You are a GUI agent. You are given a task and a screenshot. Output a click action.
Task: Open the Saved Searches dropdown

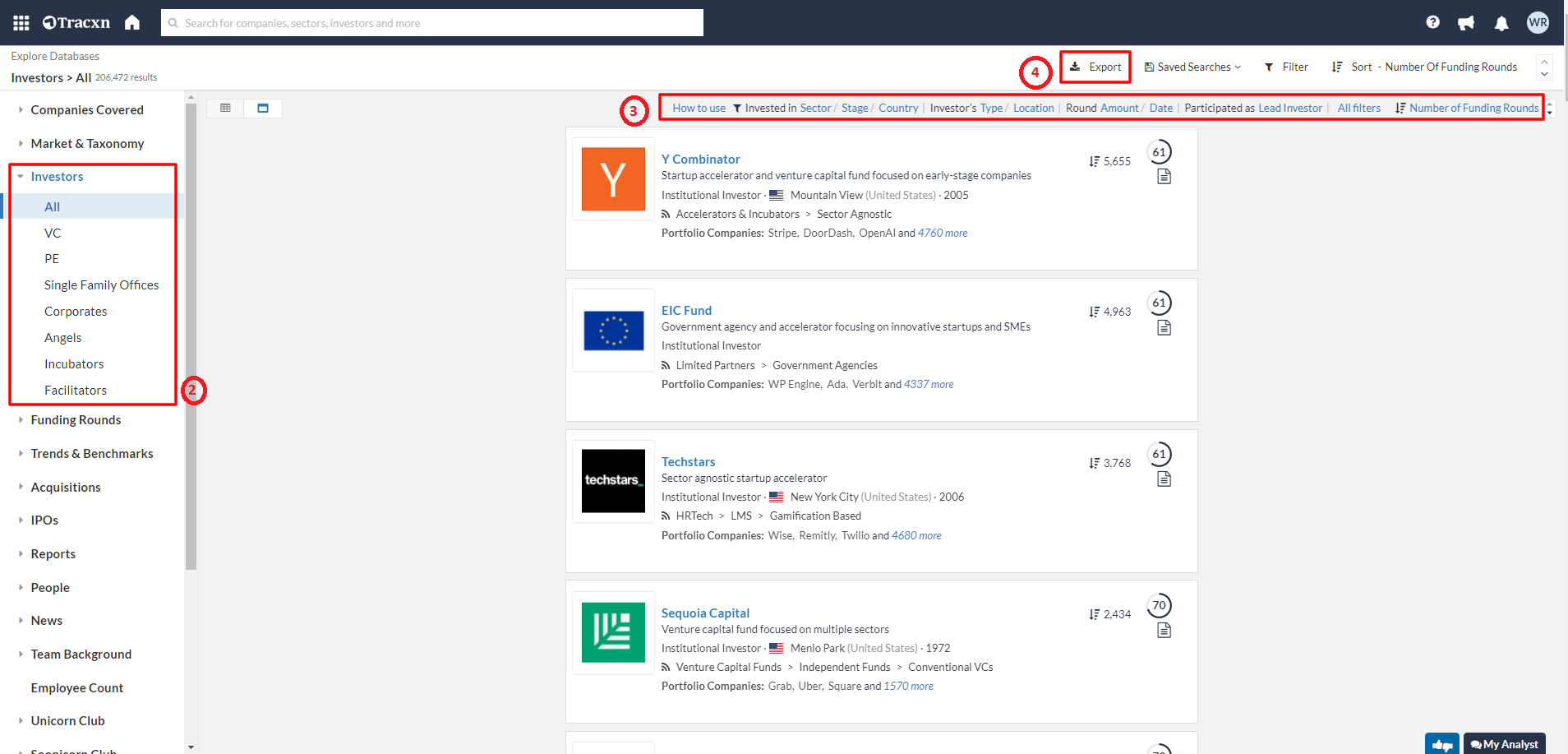tap(1193, 67)
